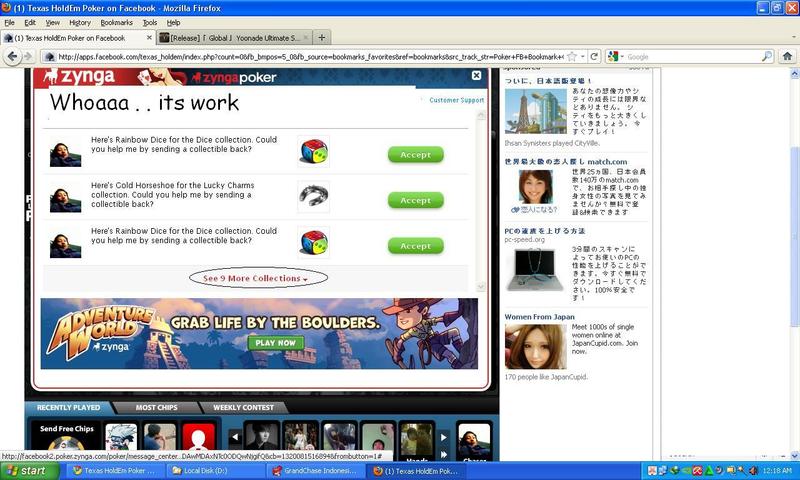This screenshot has height=480, width=800.
Task: Click the red silhouette friend avatar
Action: 198,437
